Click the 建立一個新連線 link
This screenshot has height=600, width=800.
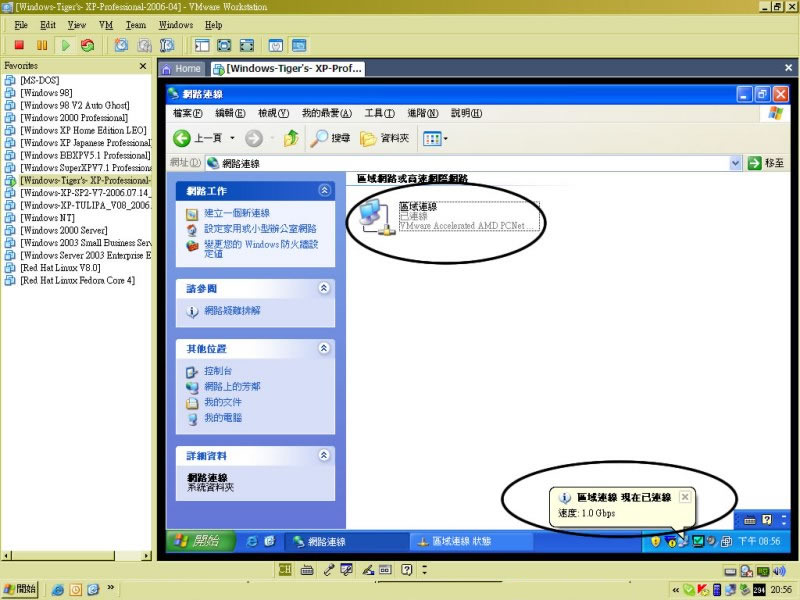(237, 213)
